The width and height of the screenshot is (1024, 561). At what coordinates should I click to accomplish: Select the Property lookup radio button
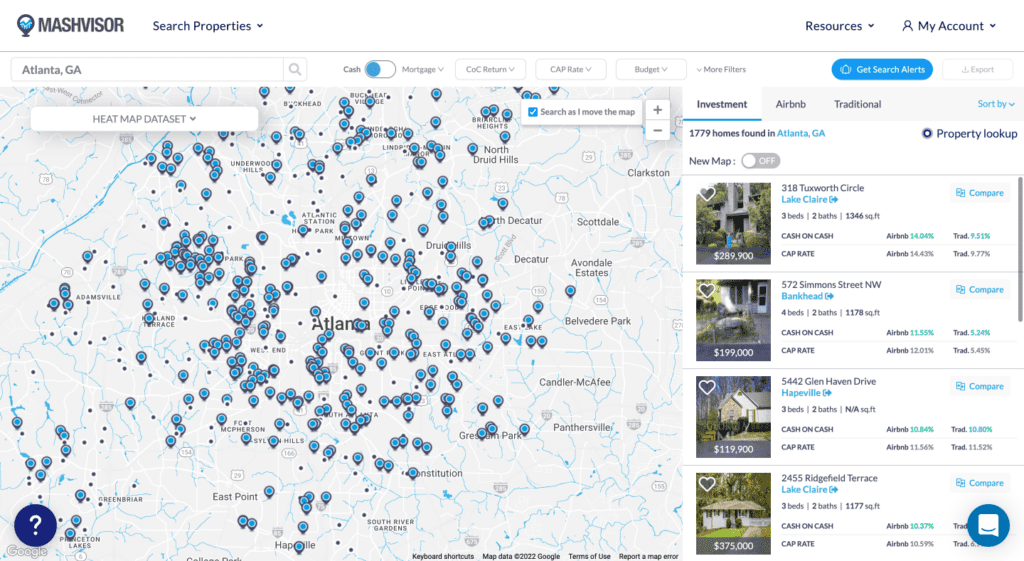pos(927,133)
